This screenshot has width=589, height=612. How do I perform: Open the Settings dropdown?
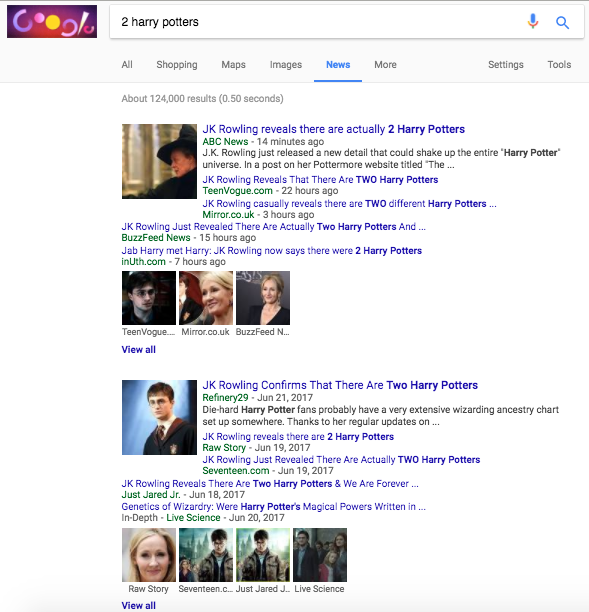(505, 65)
